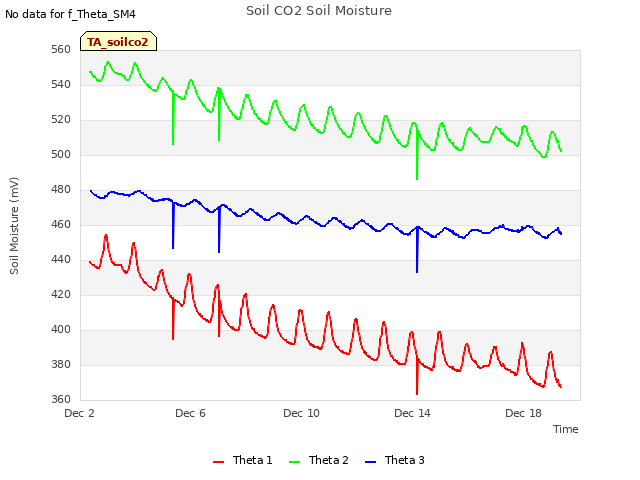
Task: Click the 460 y-axis tick label
Action: pyautogui.click(x=61, y=224)
